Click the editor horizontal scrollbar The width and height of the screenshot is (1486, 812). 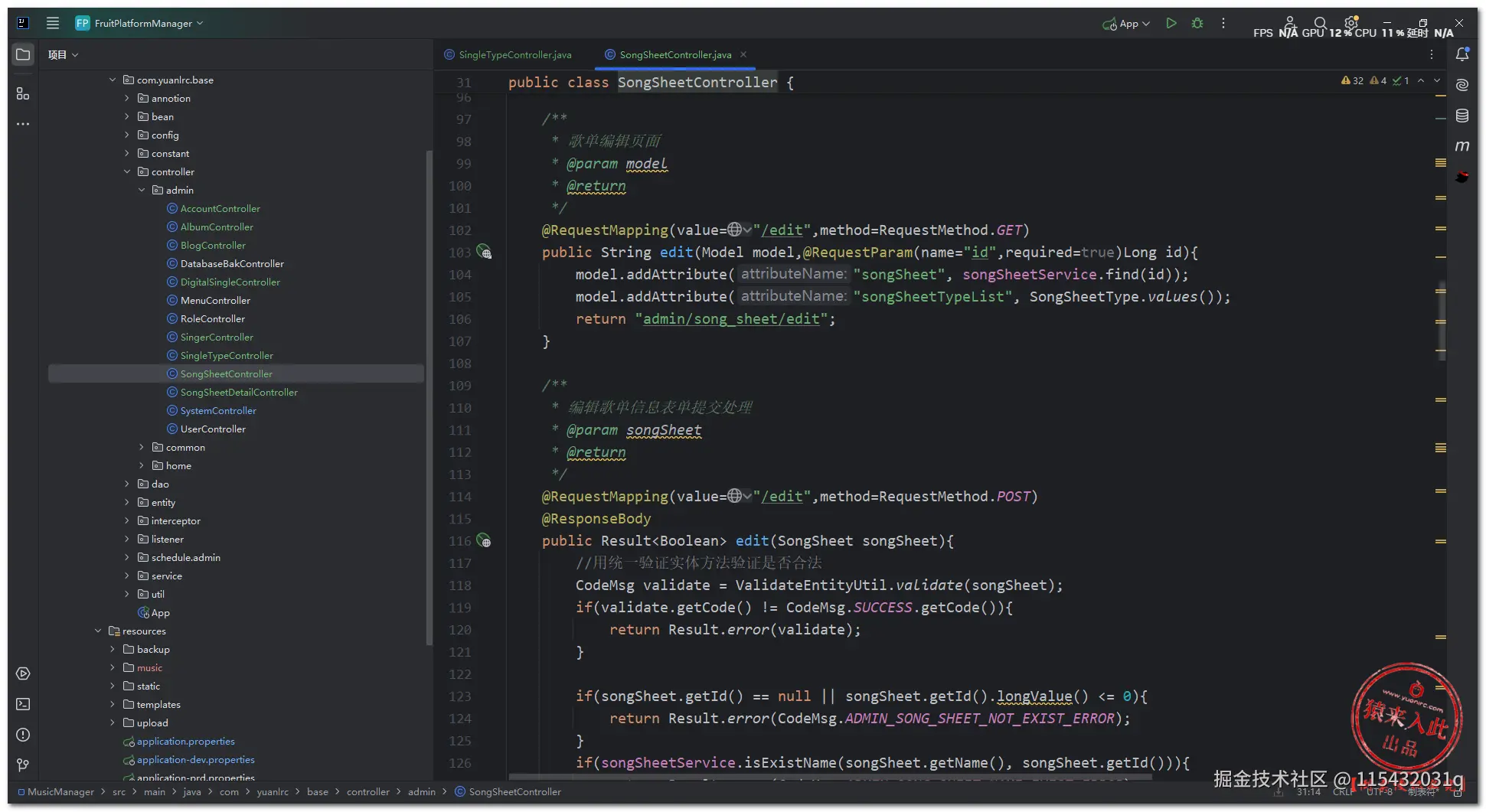tap(831, 778)
